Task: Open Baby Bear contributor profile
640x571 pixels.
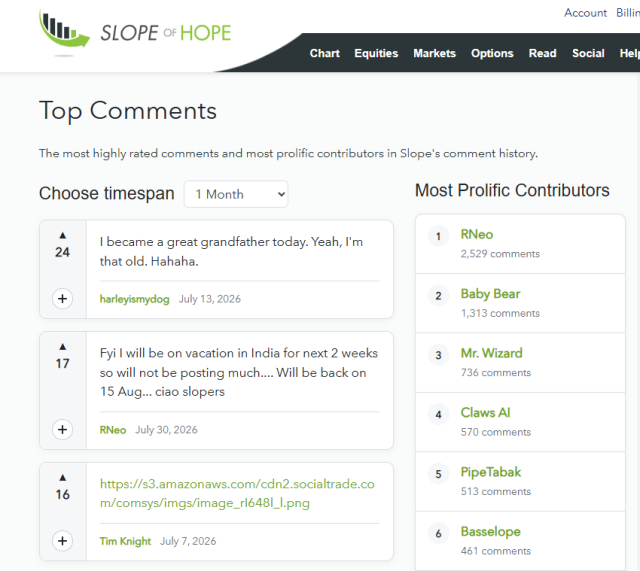Action: (x=490, y=294)
